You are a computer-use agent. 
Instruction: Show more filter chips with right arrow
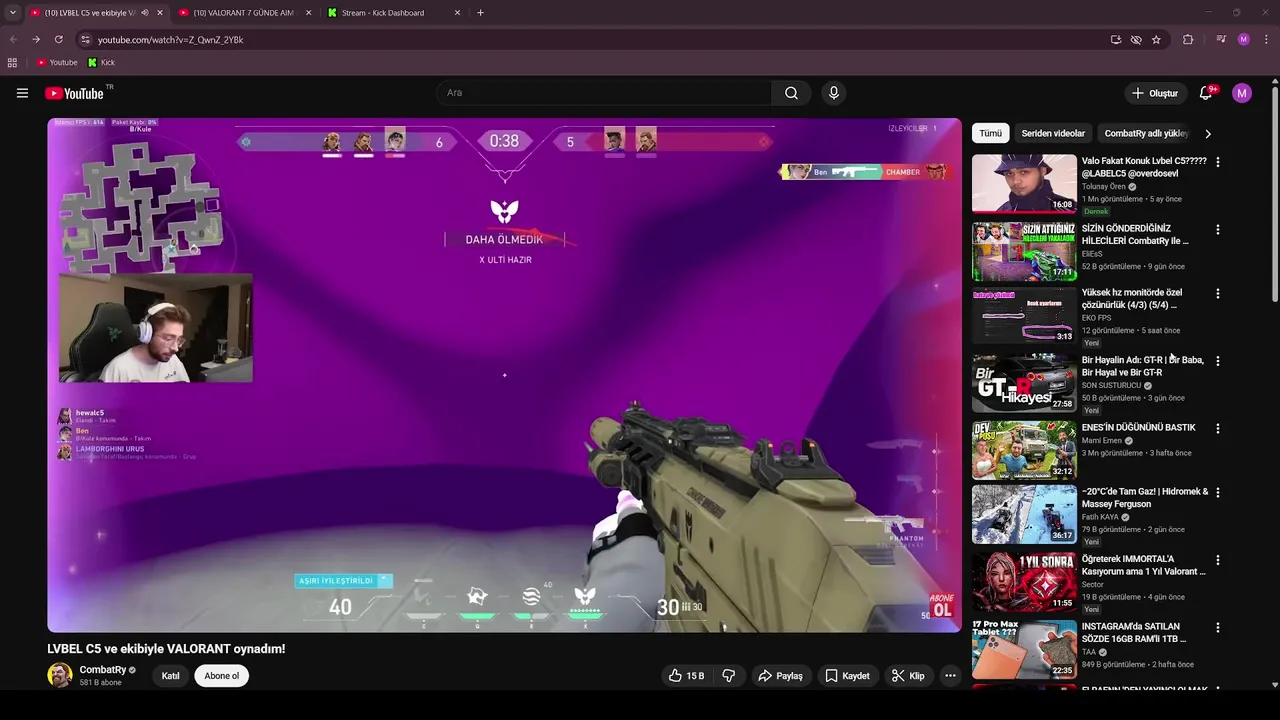1208,133
